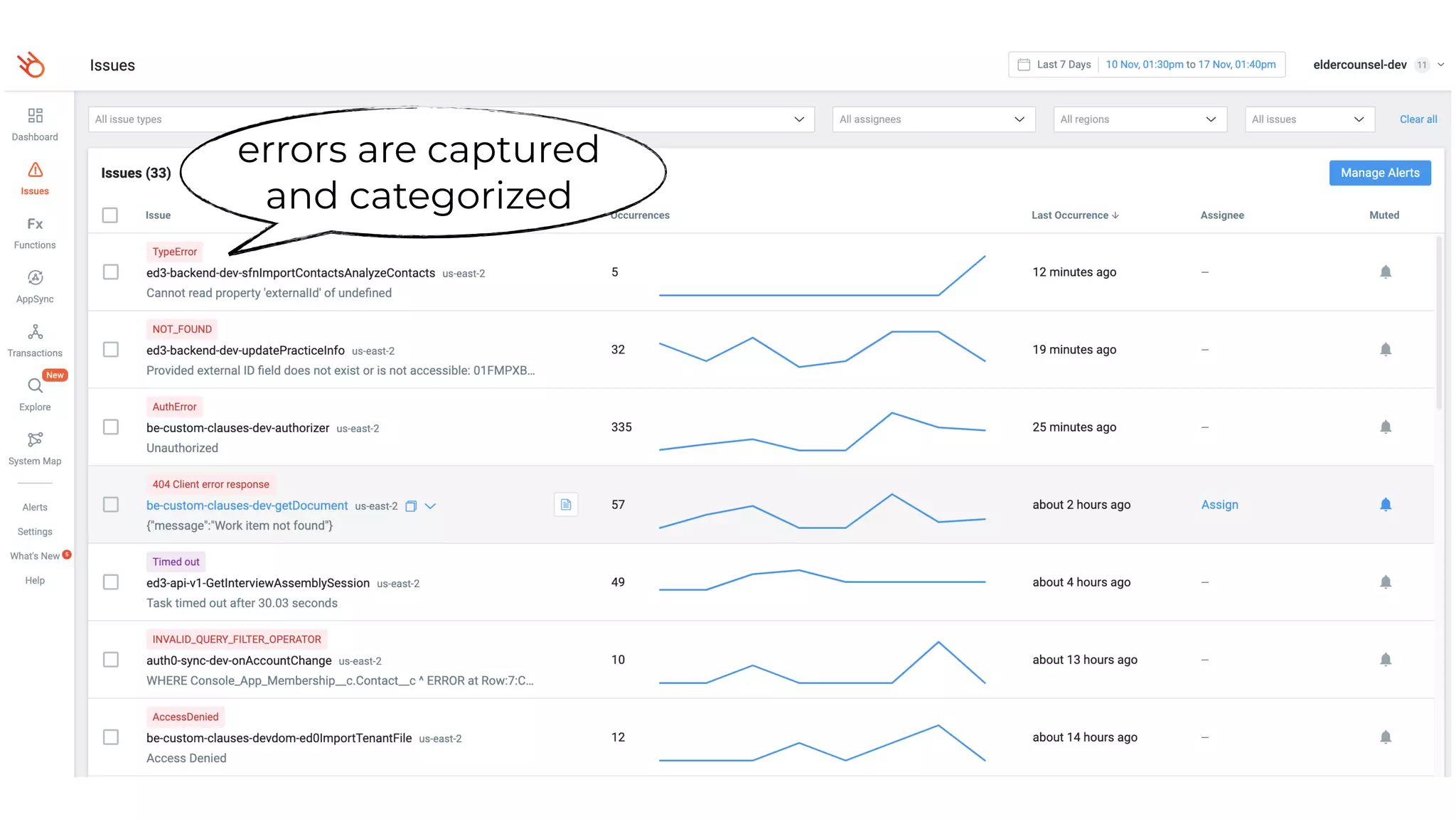Mute the AuthError issue bell
The image size is (1456, 819).
[1386, 427]
